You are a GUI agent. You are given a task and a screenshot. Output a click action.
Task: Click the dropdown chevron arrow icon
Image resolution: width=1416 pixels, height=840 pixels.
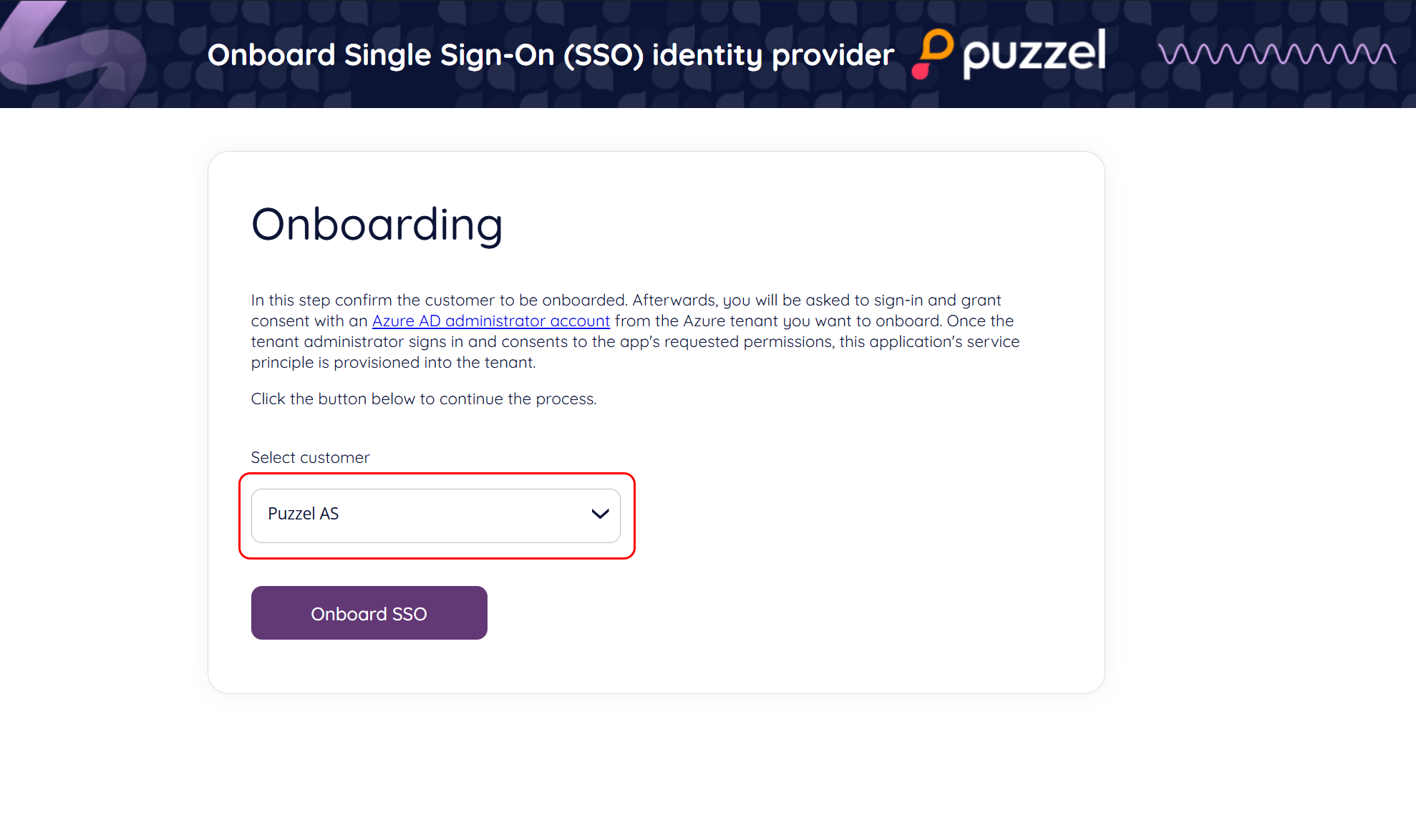600,514
